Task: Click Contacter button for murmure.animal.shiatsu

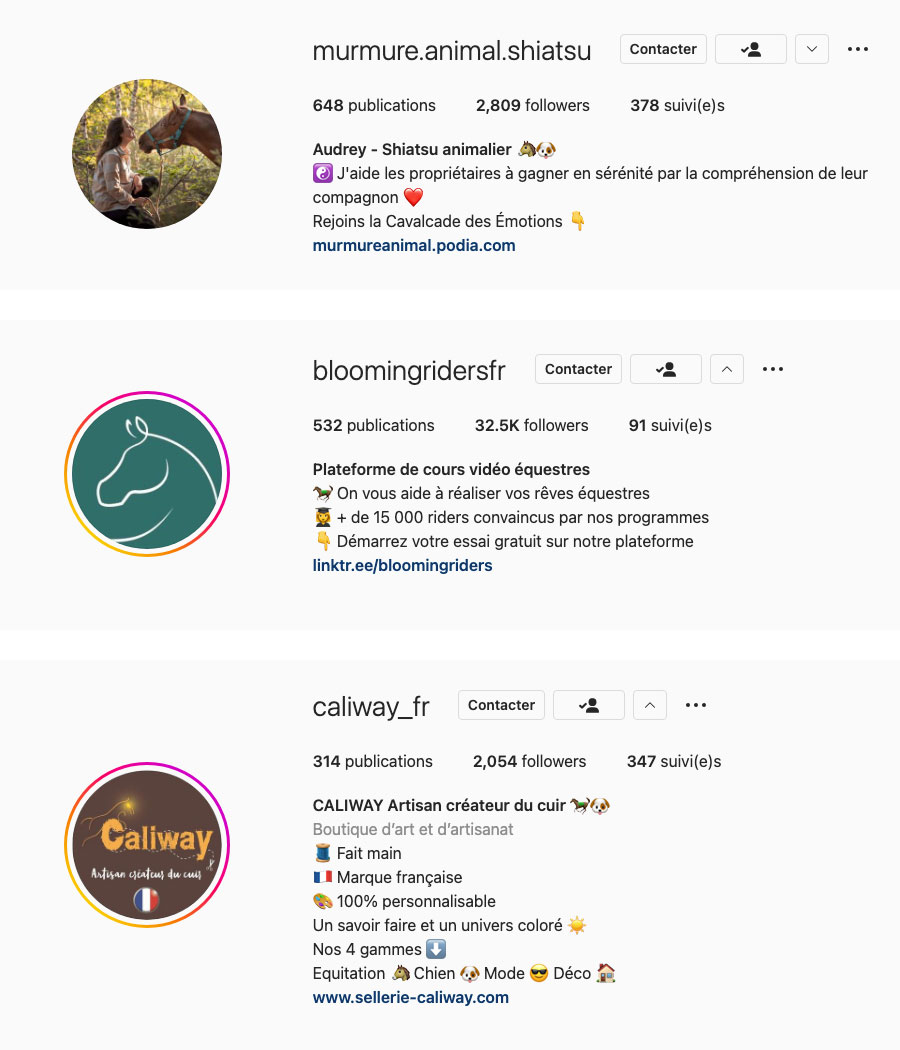Action: tap(663, 49)
